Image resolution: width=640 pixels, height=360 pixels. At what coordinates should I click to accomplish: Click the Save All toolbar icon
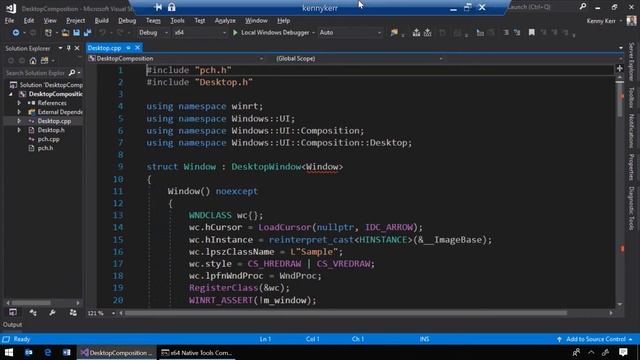[x=87, y=33]
